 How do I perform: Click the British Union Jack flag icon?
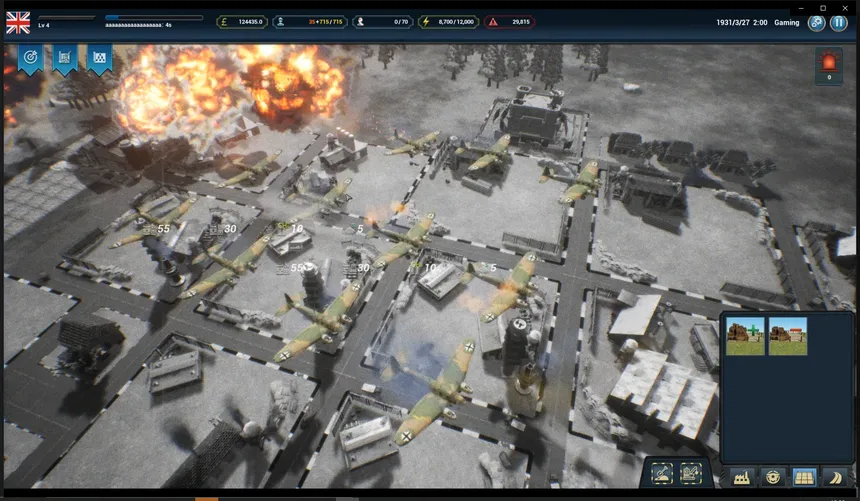tap(18, 23)
